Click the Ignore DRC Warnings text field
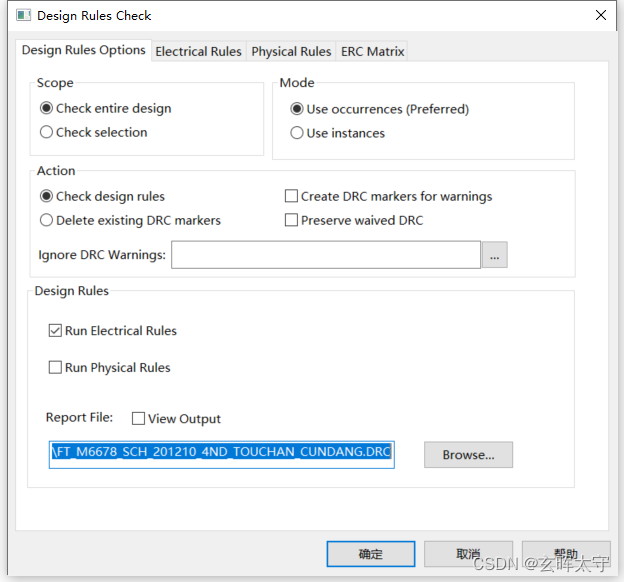 click(326, 255)
